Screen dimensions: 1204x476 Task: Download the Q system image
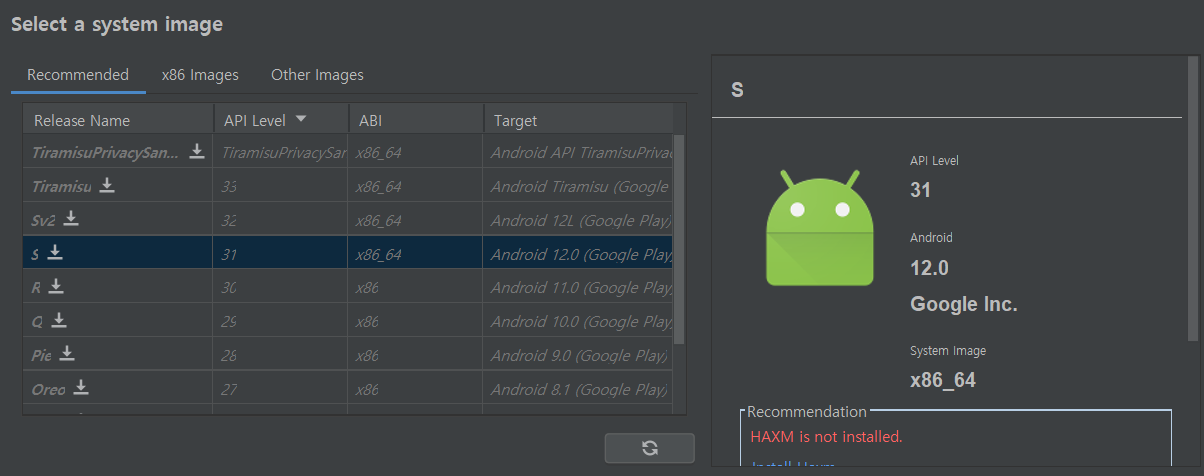tap(59, 321)
